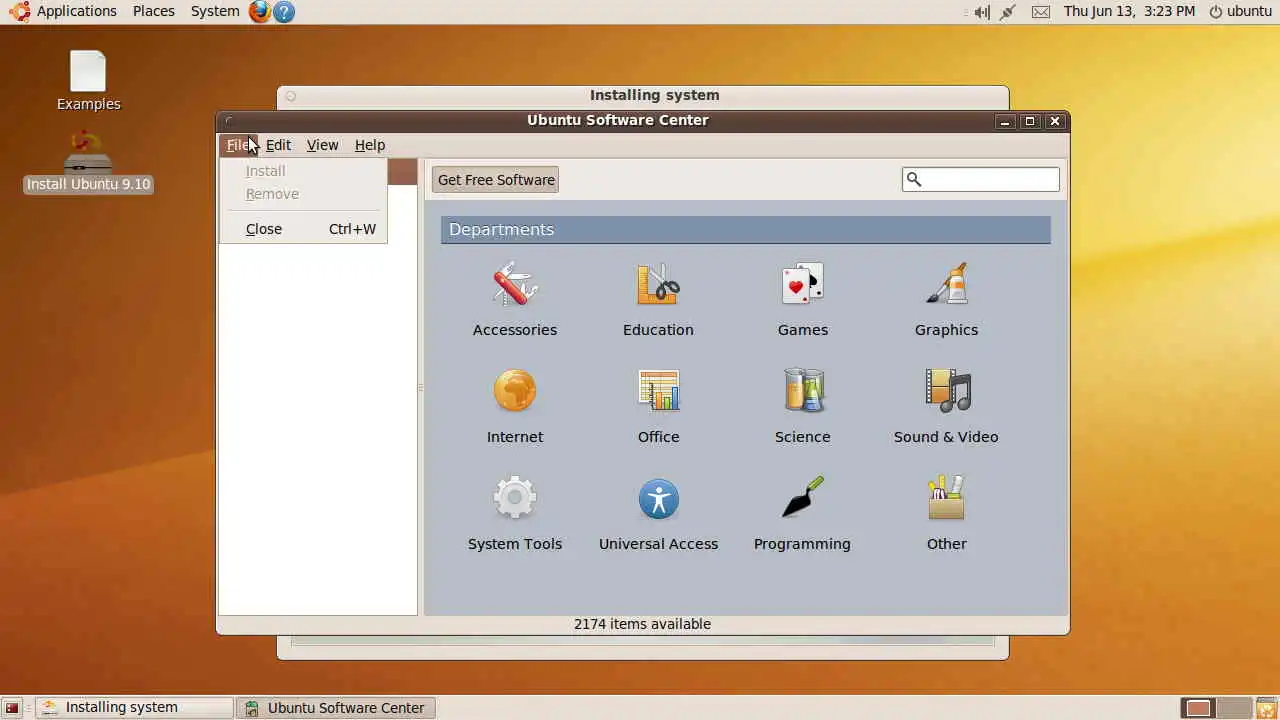This screenshot has width=1280, height=720.
Task: Click the Show Desktop icon in bottom panel
Action: [12, 708]
